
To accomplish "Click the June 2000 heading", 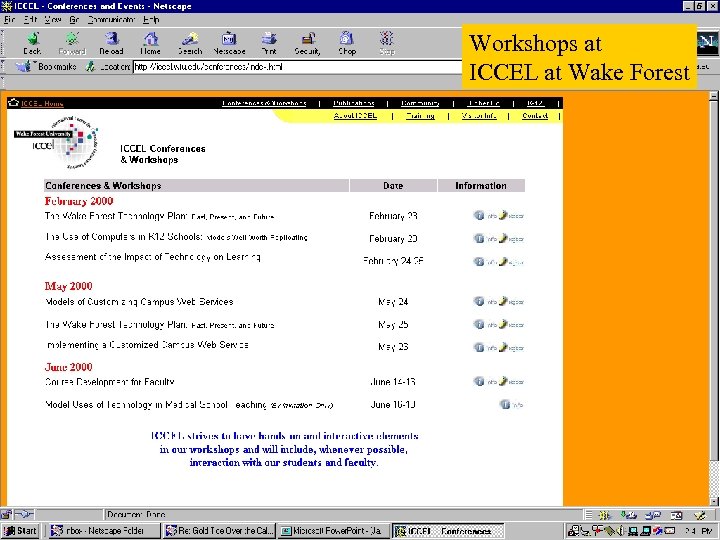I will (68, 367).
